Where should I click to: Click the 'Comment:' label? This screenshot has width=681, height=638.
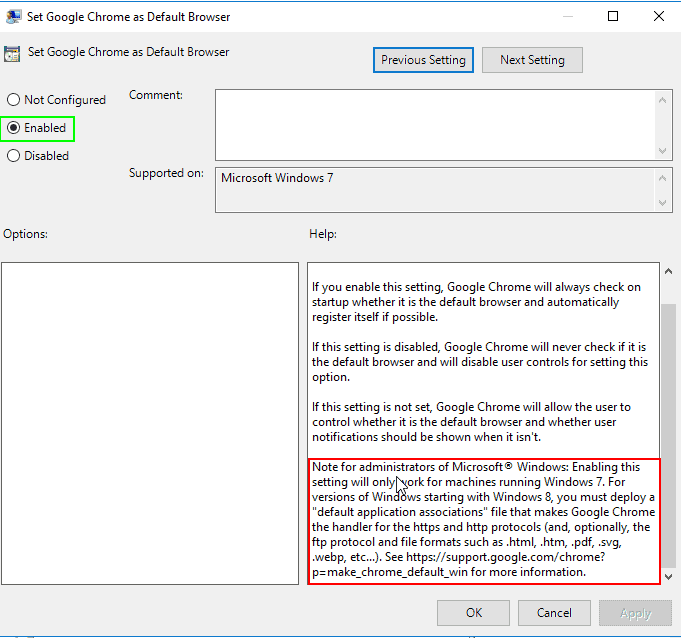point(156,95)
